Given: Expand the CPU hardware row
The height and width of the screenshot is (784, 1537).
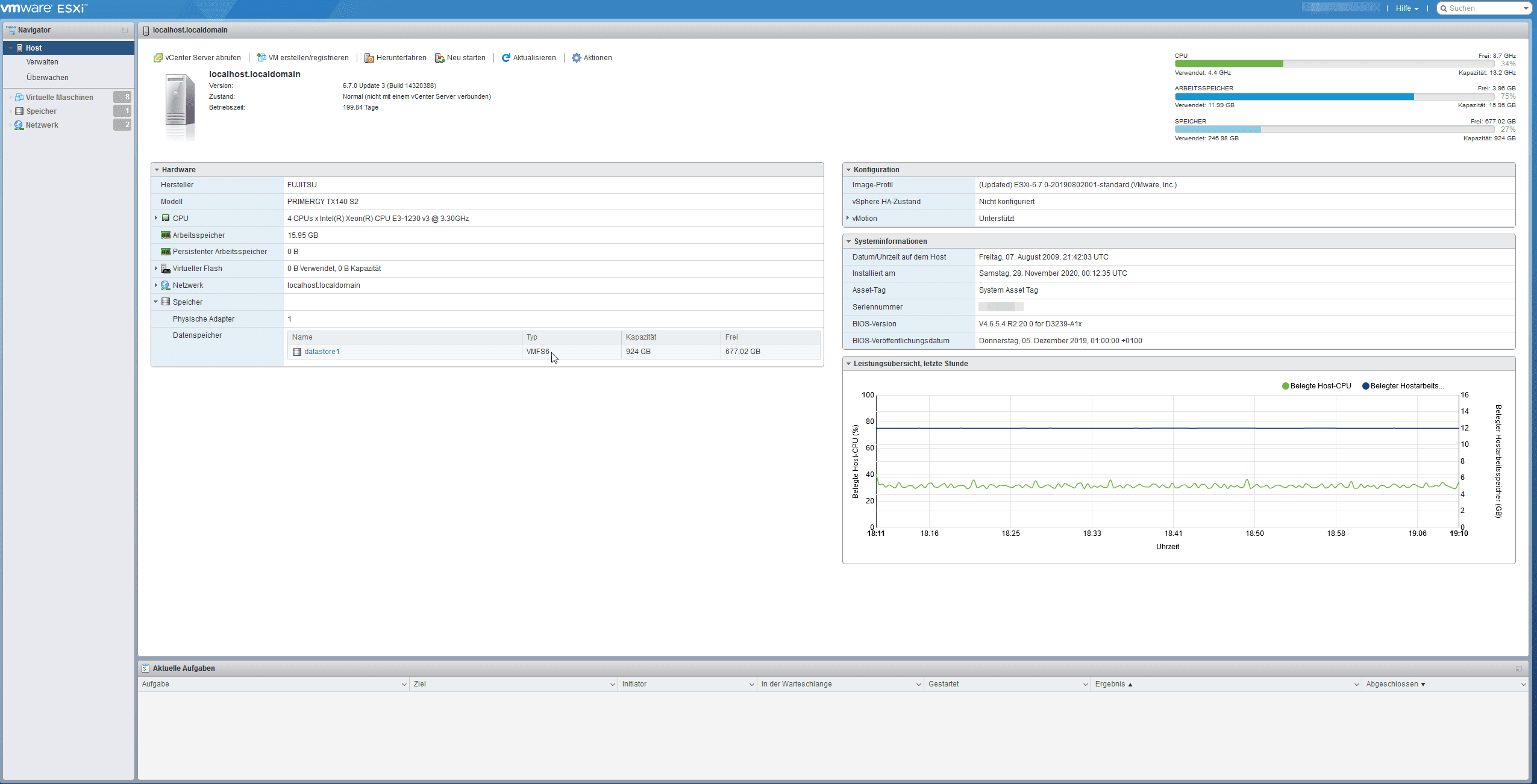Looking at the screenshot, I should [x=156, y=218].
